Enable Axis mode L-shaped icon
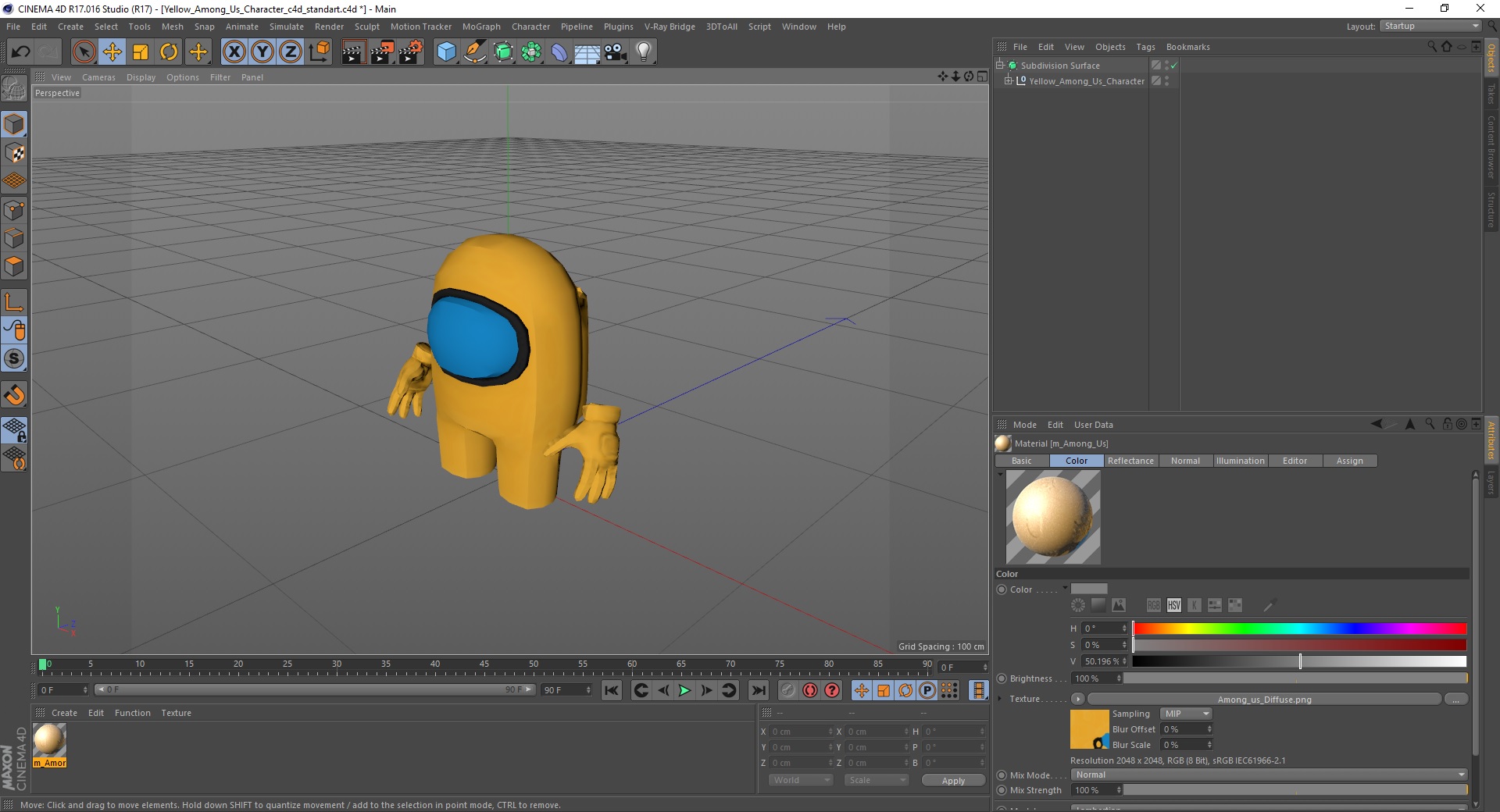 click(x=14, y=301)
